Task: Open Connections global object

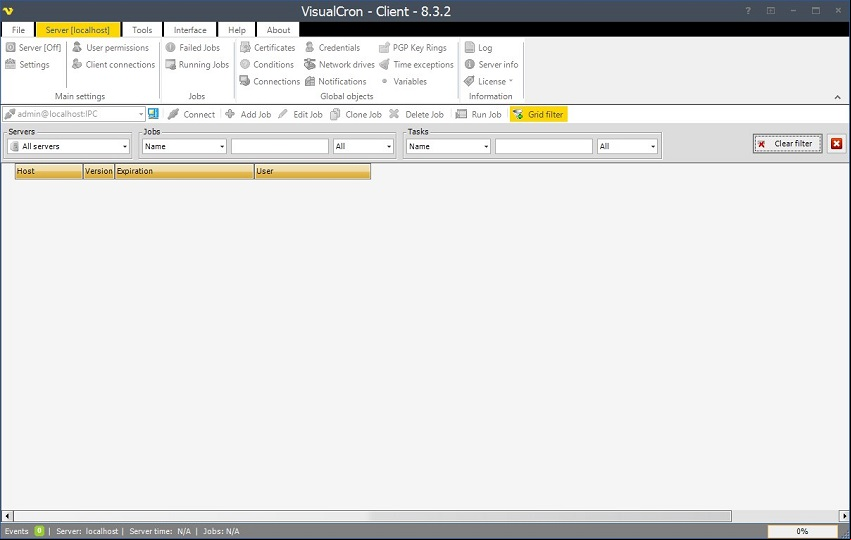Action: (x=270, y=81)
